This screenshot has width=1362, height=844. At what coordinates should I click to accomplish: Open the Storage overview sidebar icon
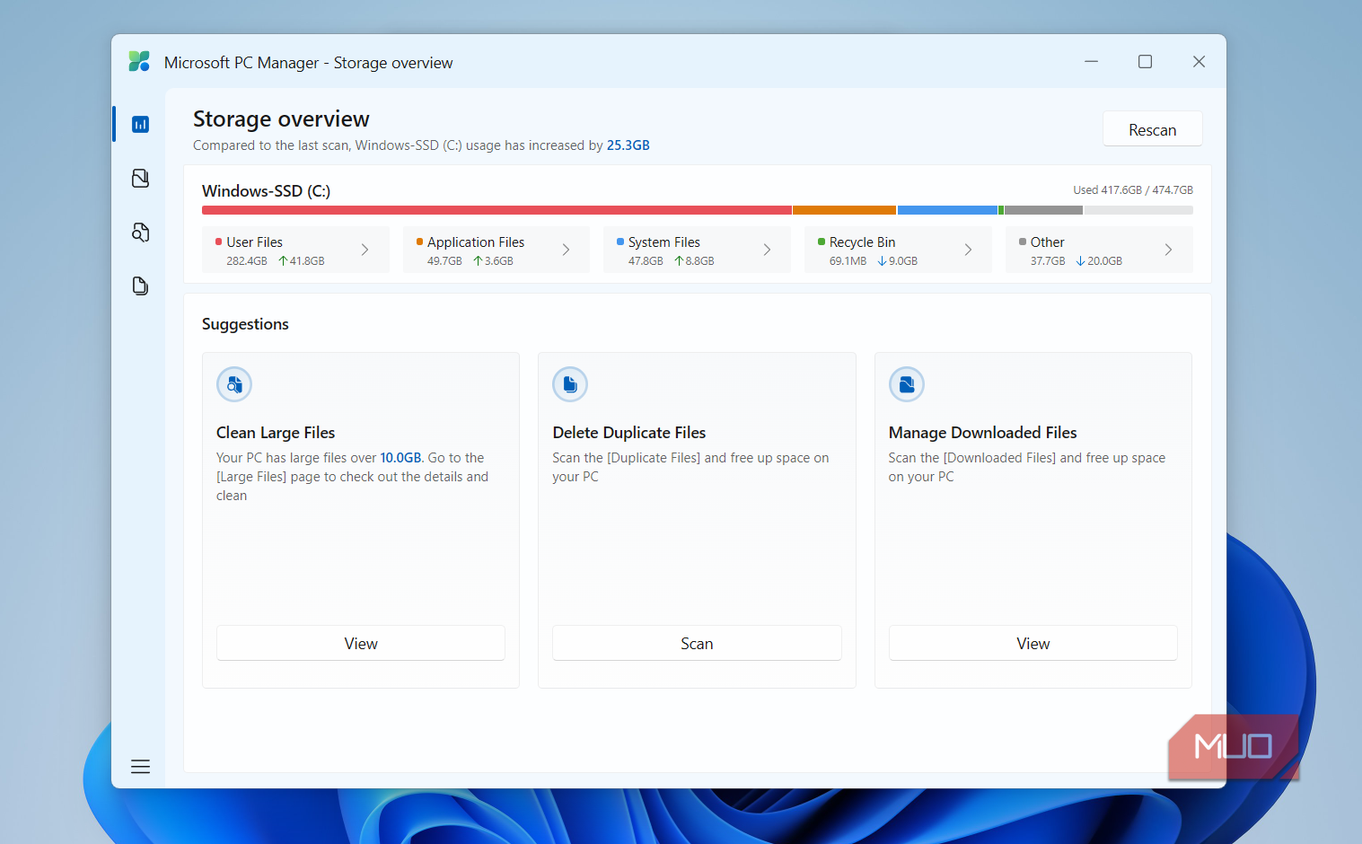click(x=140, y=125)
